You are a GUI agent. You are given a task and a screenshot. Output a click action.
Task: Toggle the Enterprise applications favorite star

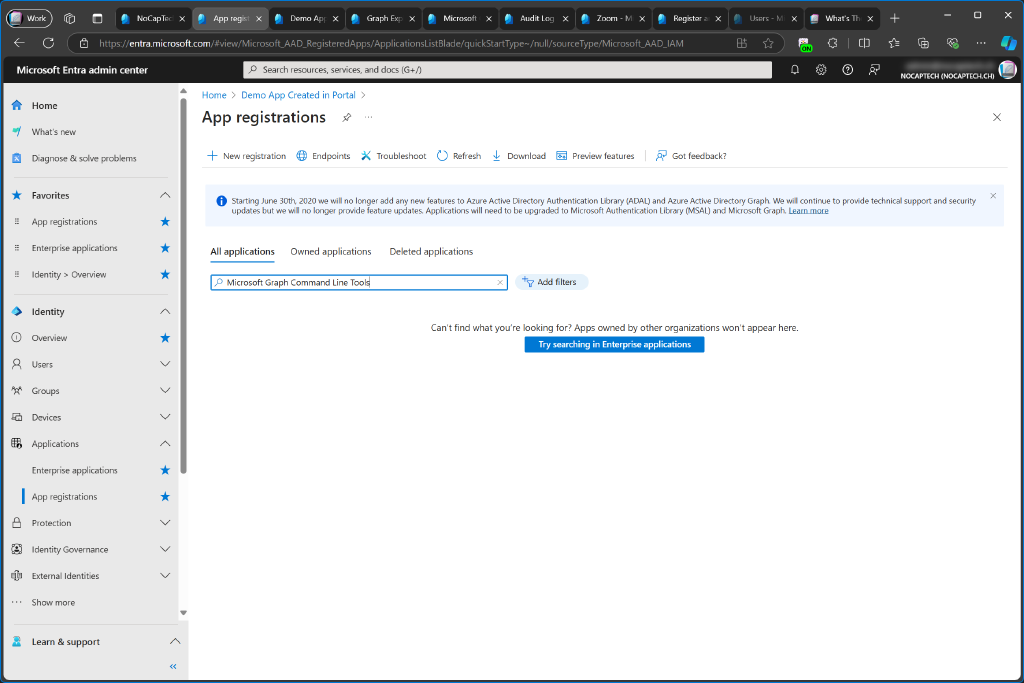pos(165,247)
